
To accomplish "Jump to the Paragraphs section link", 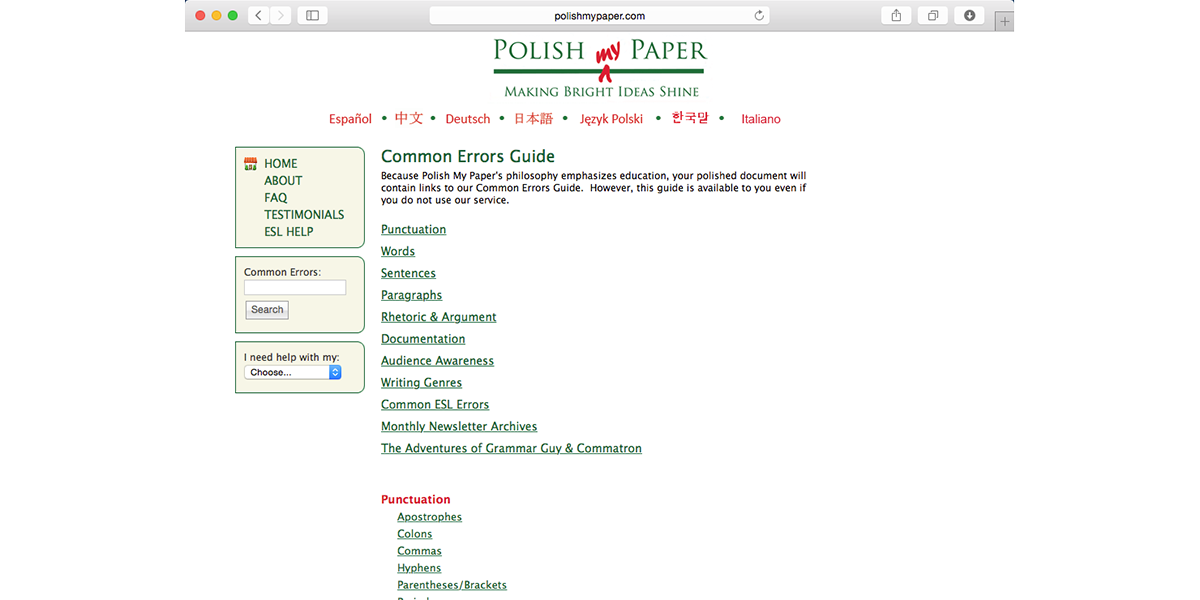I will coord(411,296).
